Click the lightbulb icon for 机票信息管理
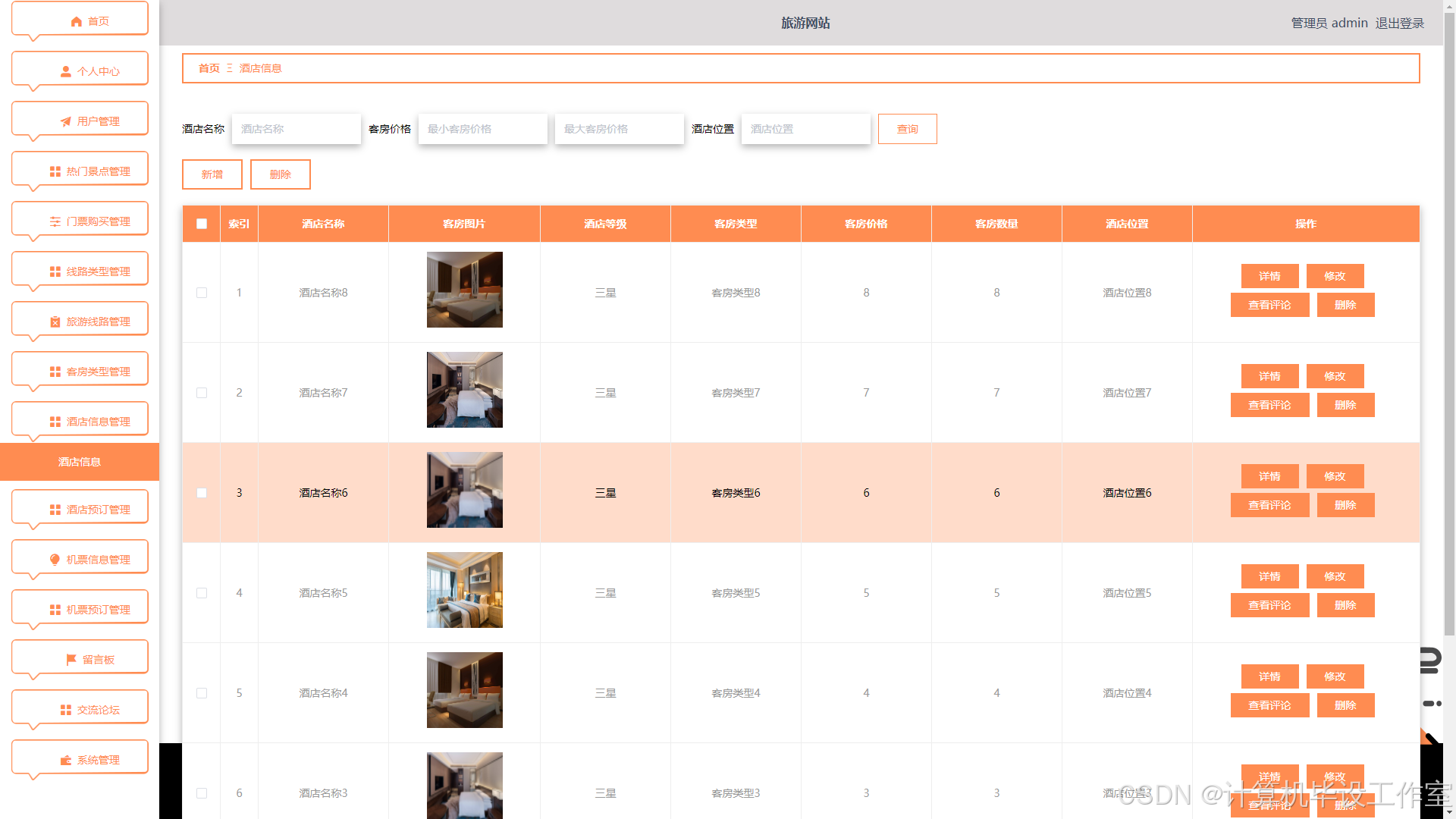1456x819 pixels. pyautogui.click(x=55, y=560)
